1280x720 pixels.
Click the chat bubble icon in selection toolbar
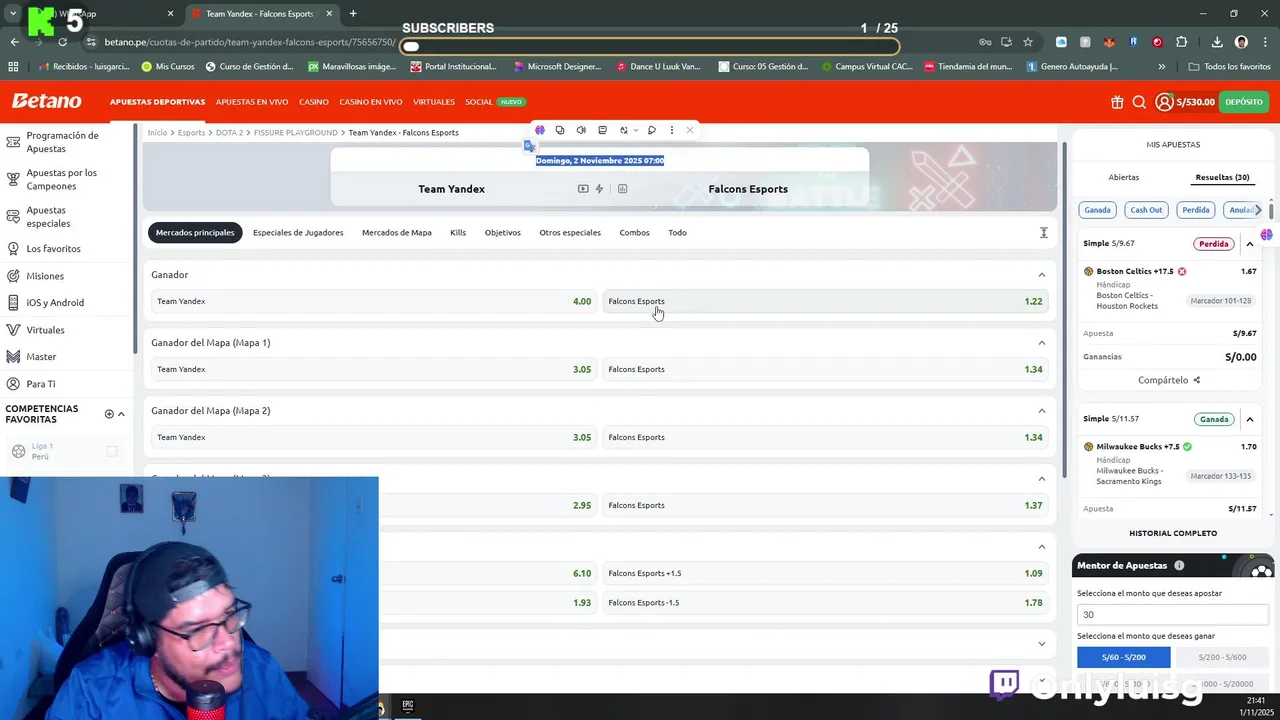pos(652,130)
